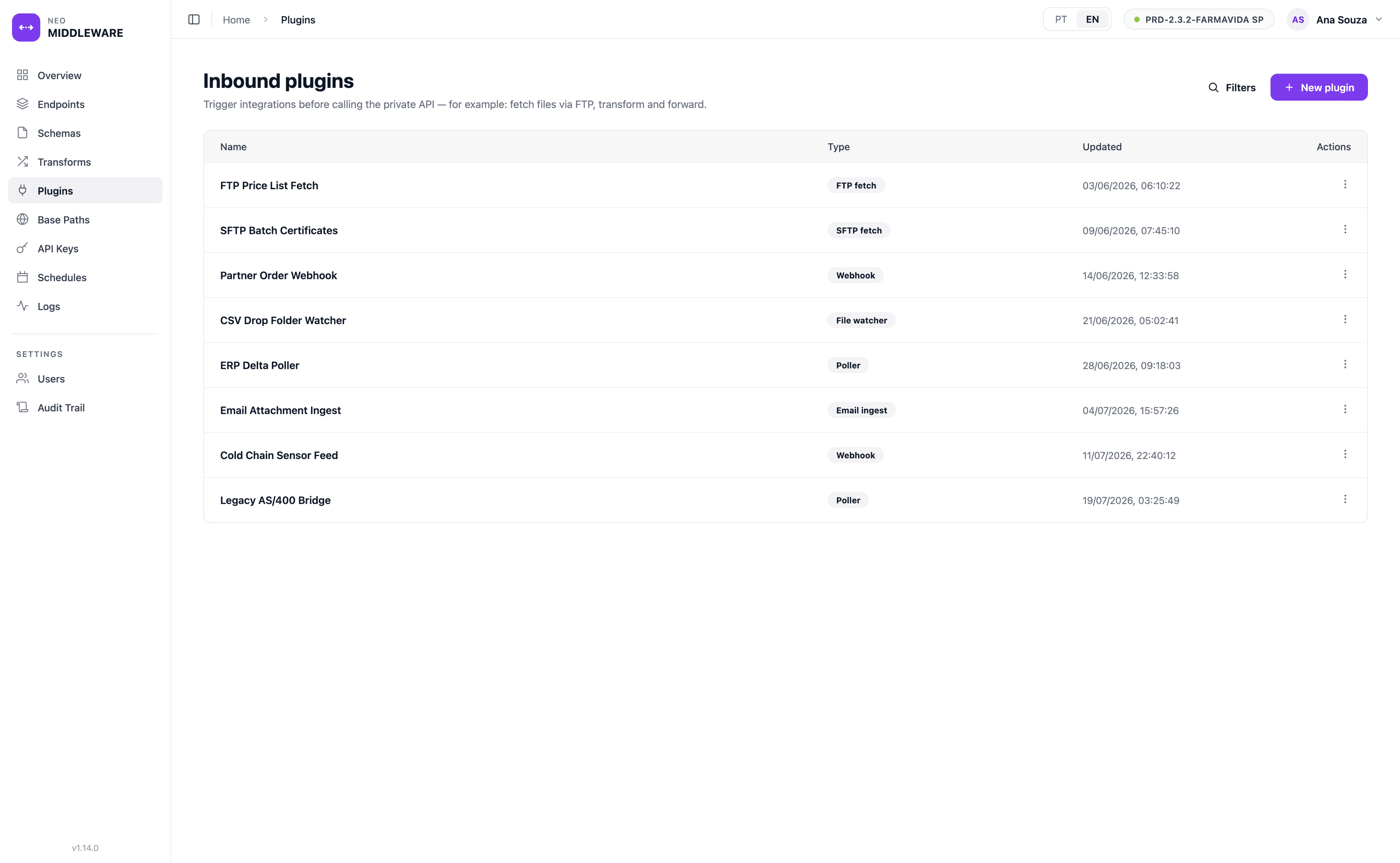The height and width of the screenshot is (863, 1400).
Task: Click the Email ingest type badge
Action: pos(862,410)
